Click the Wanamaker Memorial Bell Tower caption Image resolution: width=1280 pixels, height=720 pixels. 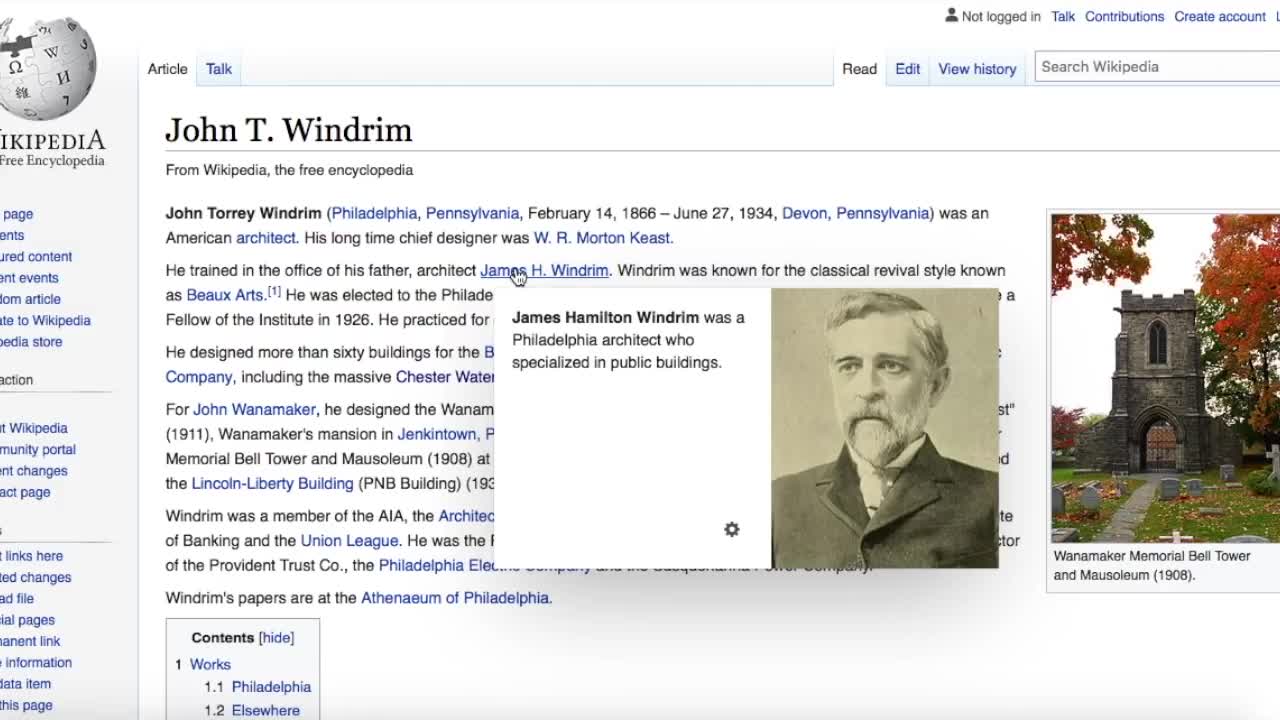(x=1152, y=566)
